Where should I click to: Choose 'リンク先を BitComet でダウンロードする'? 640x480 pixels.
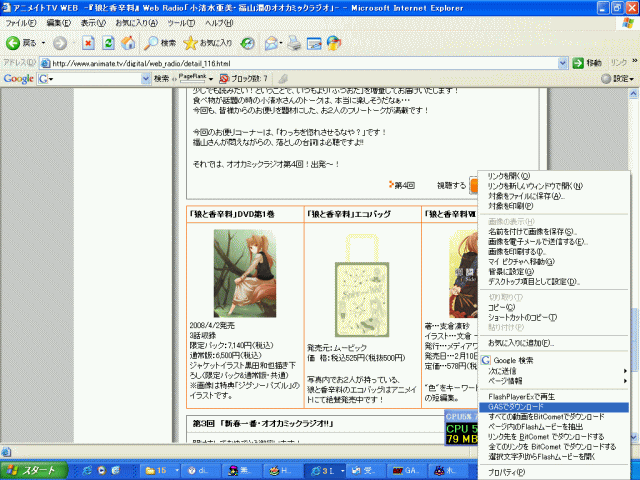point(553,437)
